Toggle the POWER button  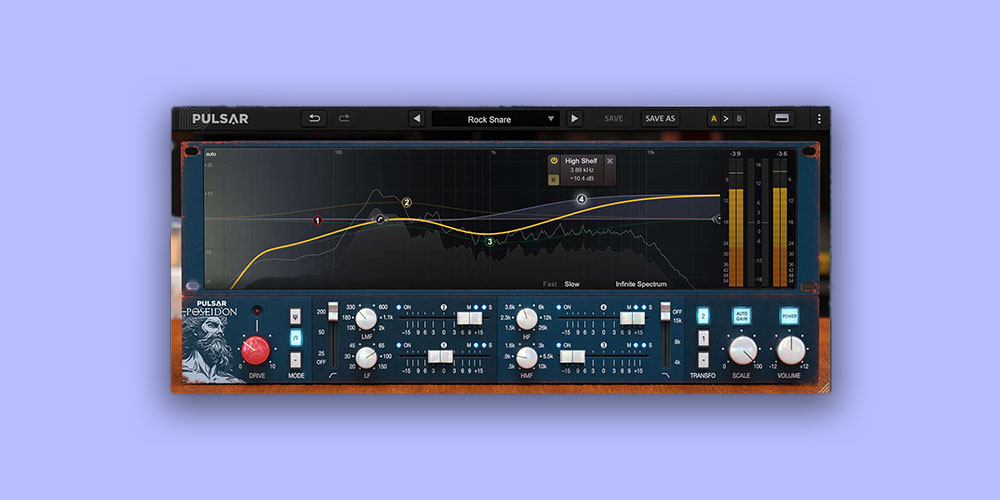(789, 315)
